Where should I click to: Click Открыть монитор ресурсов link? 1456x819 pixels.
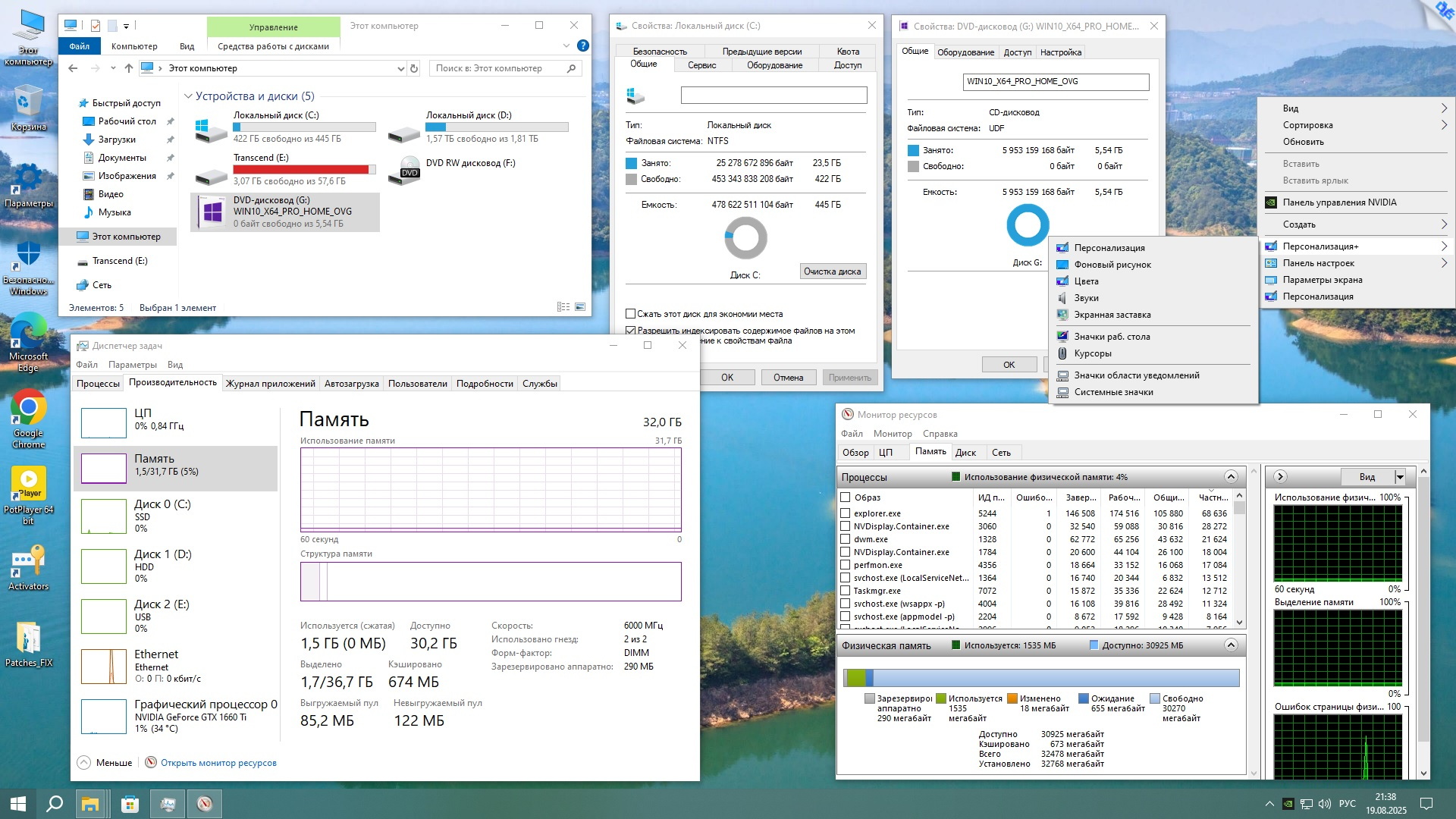click(x=218, y=763)
